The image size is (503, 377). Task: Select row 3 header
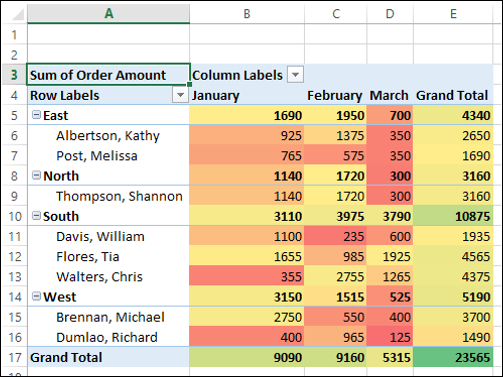pos(14,75)
